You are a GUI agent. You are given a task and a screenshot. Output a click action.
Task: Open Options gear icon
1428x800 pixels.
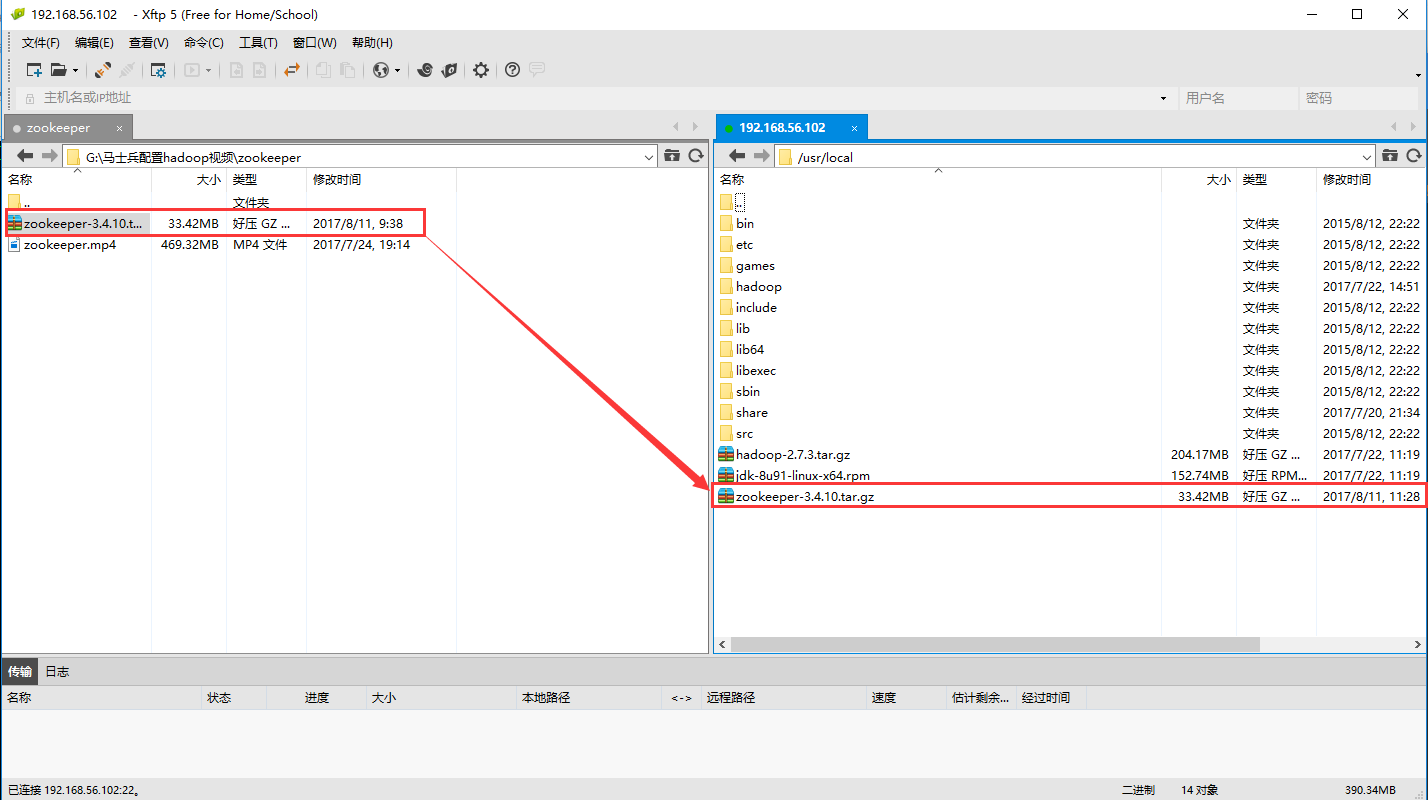[481, 70]
